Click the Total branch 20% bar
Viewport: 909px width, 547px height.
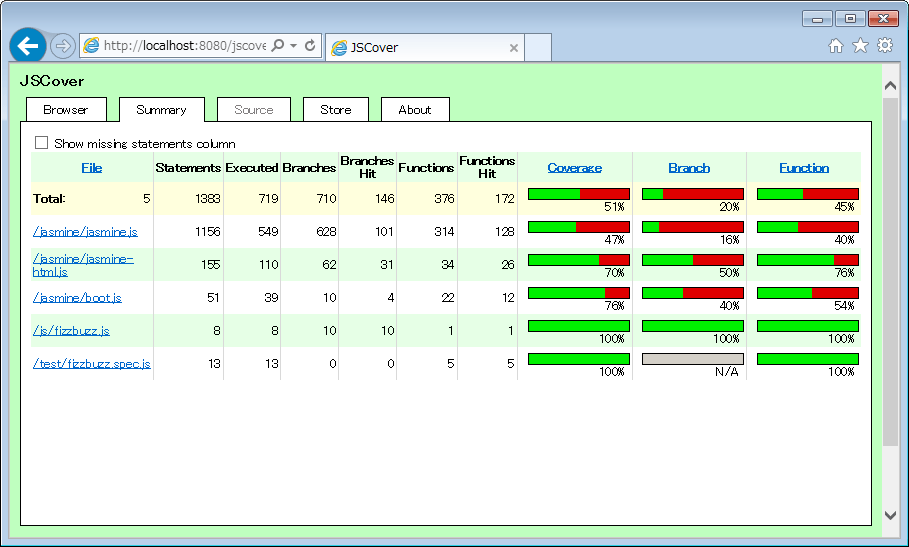coord(693,194)
